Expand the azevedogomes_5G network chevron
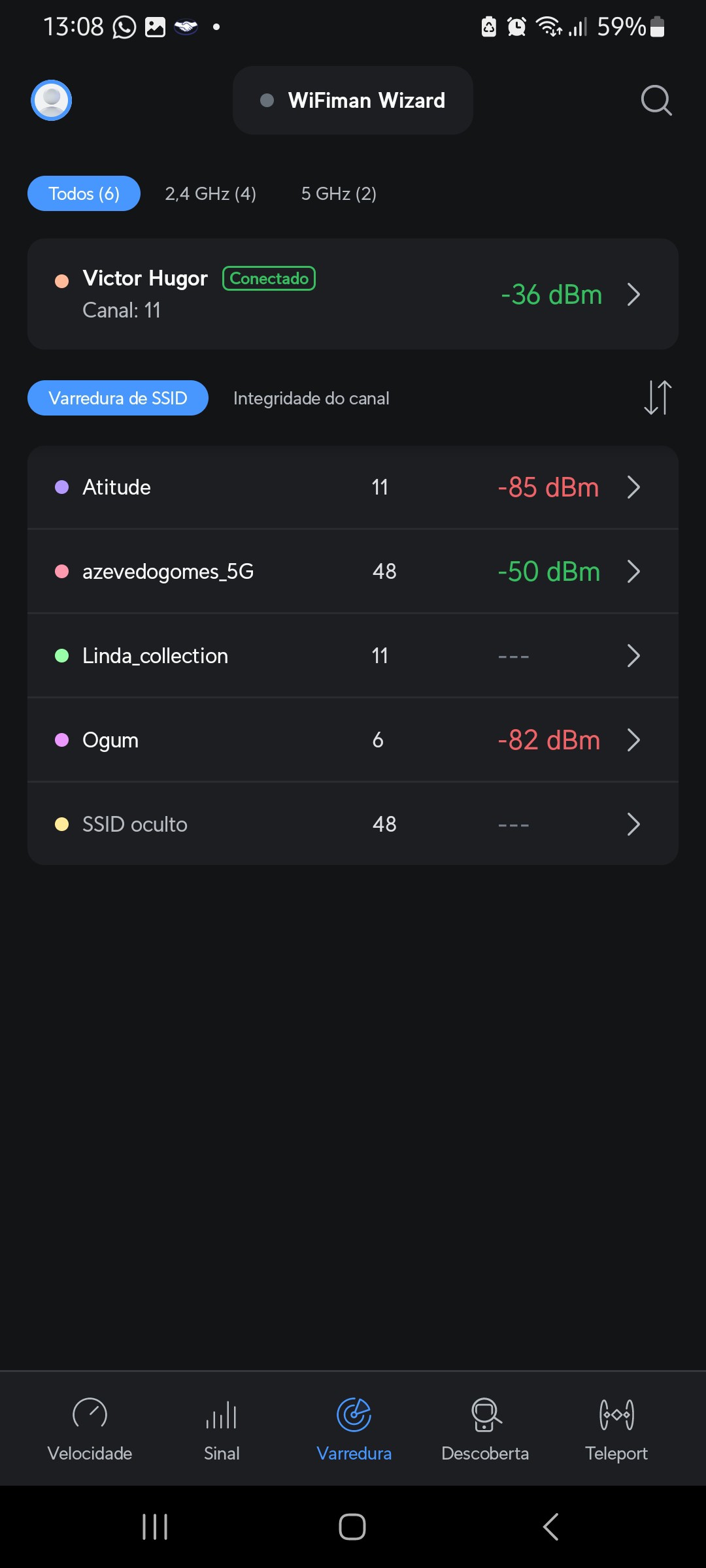 tap(633, 572)
